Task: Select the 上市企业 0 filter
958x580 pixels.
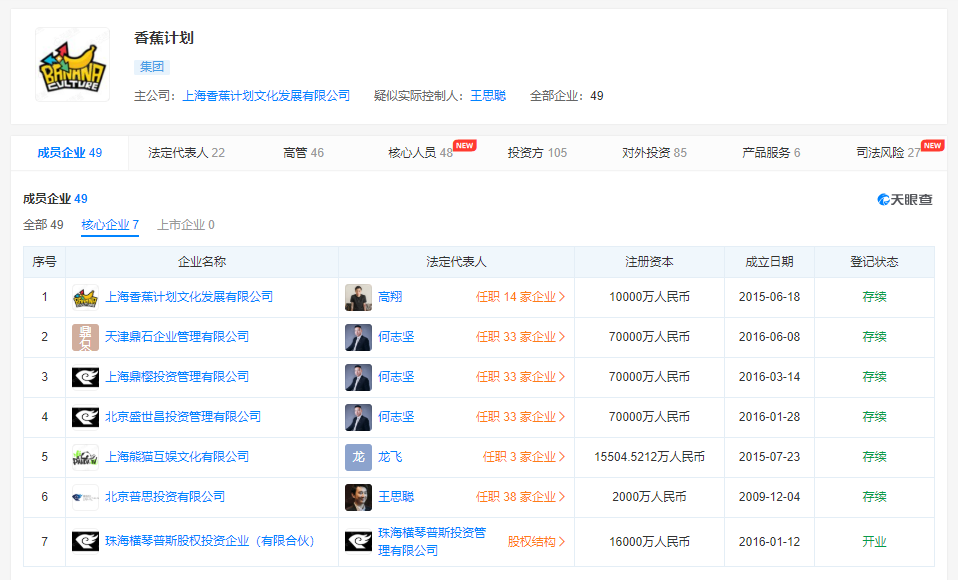Action: click(186, 225)
